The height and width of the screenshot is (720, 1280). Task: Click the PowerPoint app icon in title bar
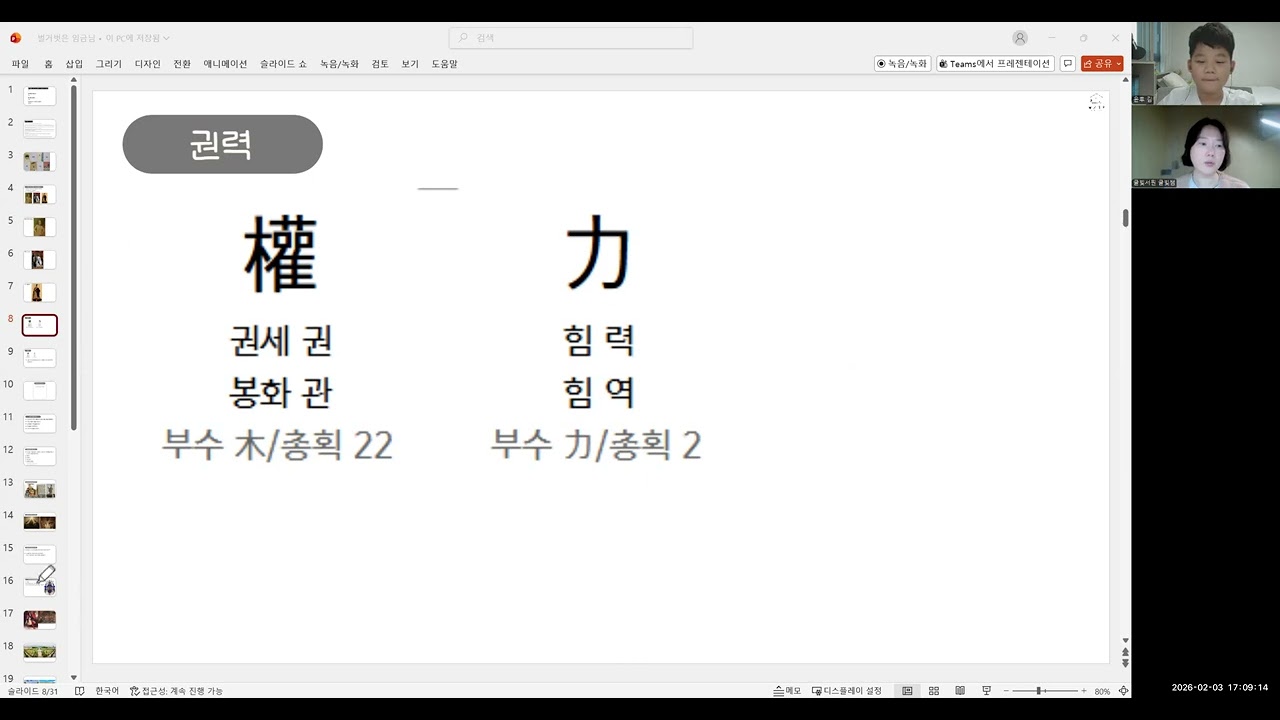[x=15, y=38]
